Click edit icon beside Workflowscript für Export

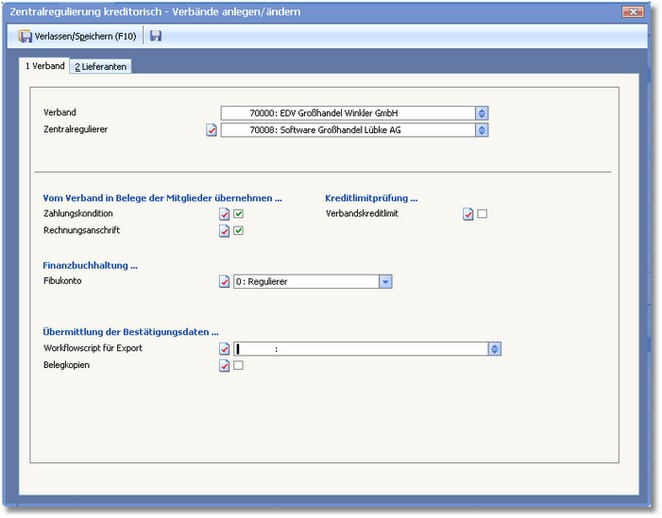(224, 349)
